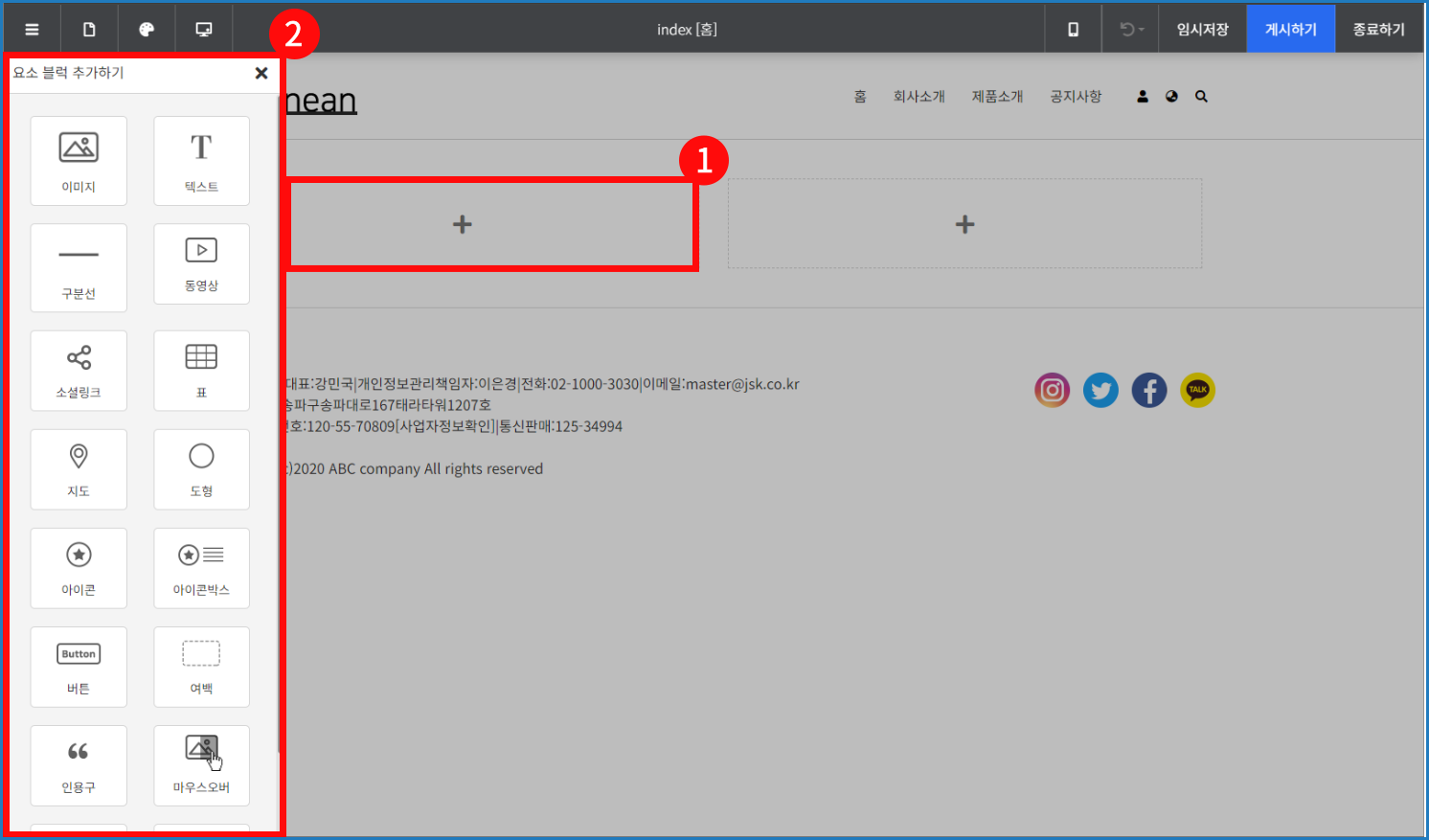Add a 버튼 button block

point(79,667)
